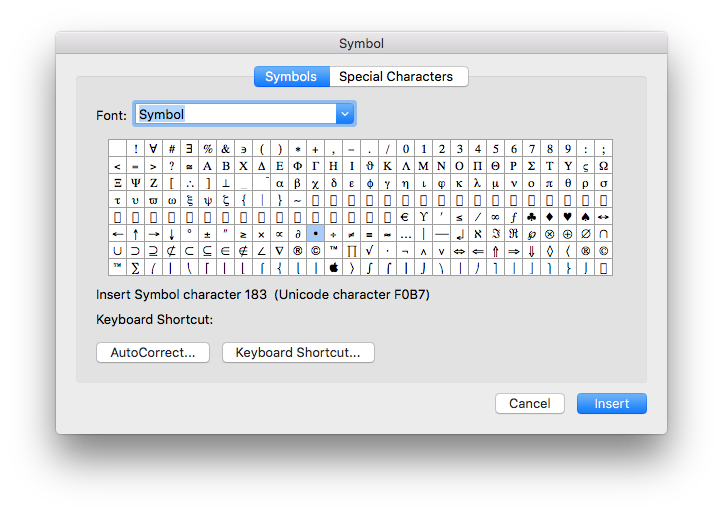Screen dimensions: 723x514
Task: Select the there-exists ∃ symbol
Action: (190, 148)
